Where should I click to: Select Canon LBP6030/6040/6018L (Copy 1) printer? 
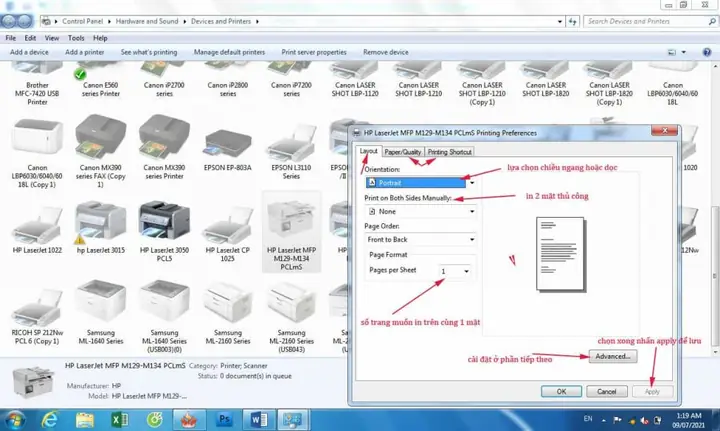tap(37, 151)
